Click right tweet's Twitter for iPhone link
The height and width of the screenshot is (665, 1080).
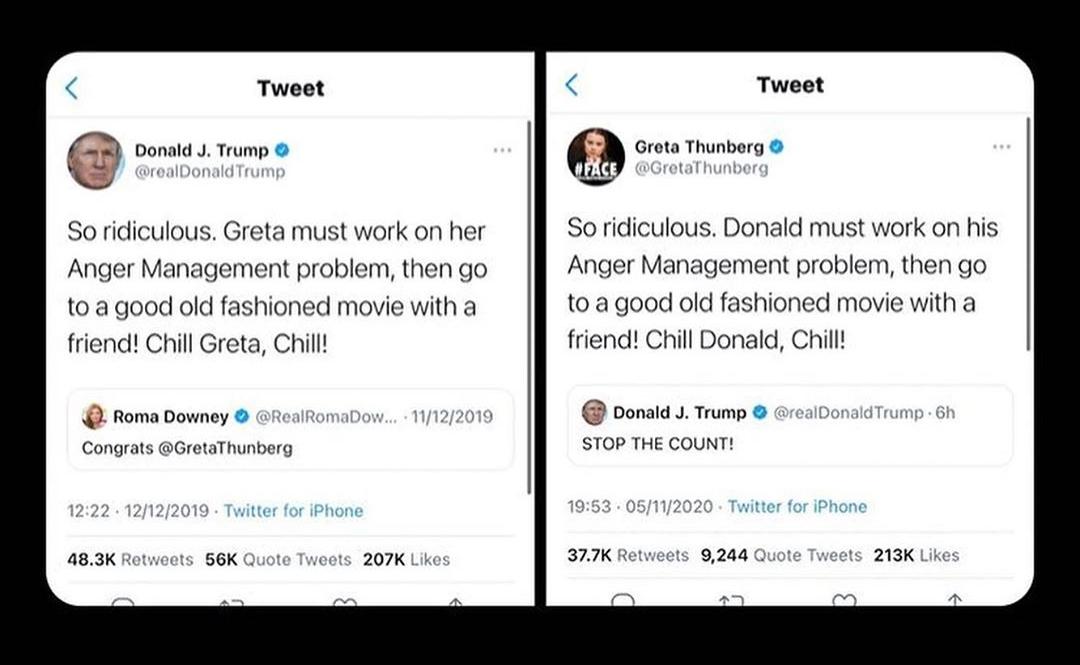point(797,506)
